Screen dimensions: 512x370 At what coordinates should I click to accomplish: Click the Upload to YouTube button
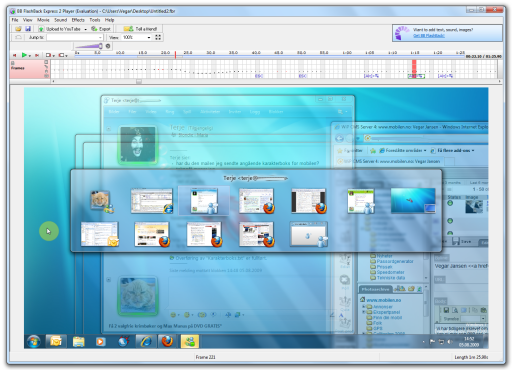click(59, 29)
